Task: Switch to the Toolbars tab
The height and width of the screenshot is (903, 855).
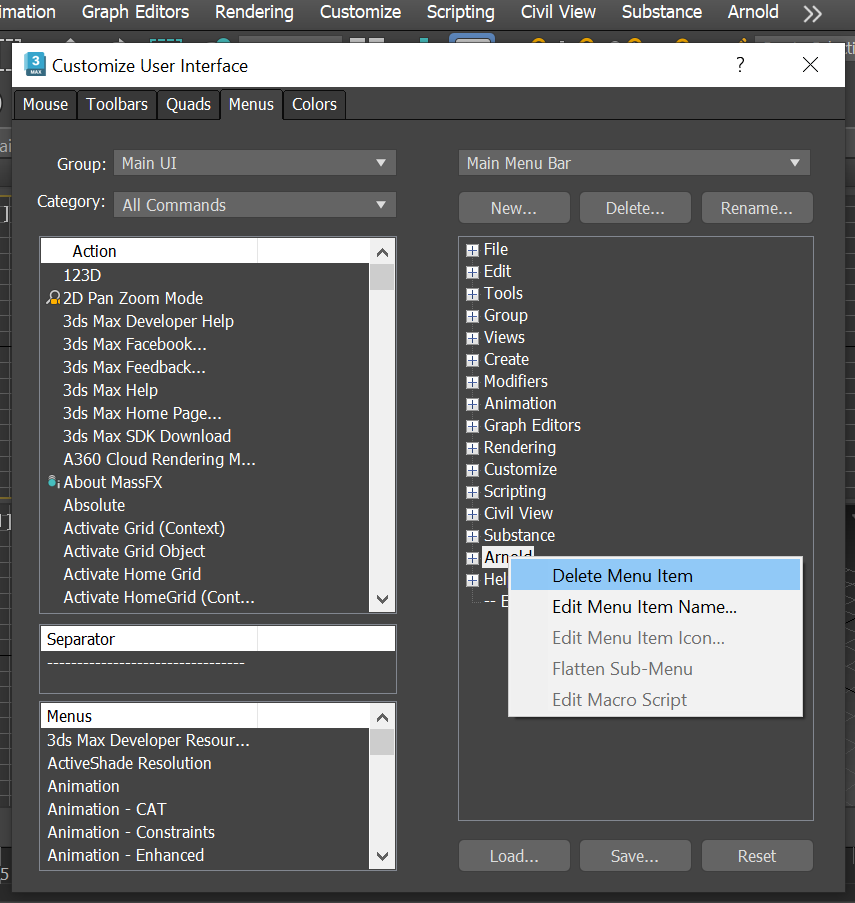Action: click(116, 104)
